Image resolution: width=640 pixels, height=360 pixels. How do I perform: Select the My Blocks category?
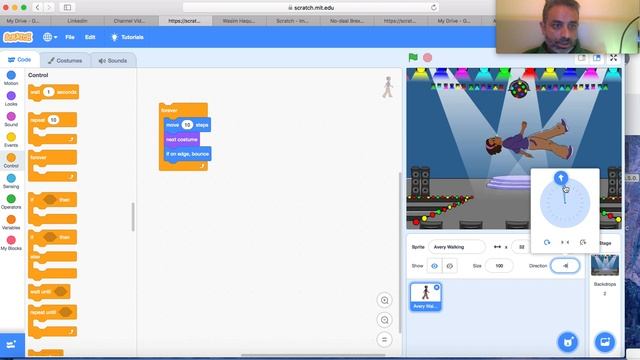click(11, 243)
